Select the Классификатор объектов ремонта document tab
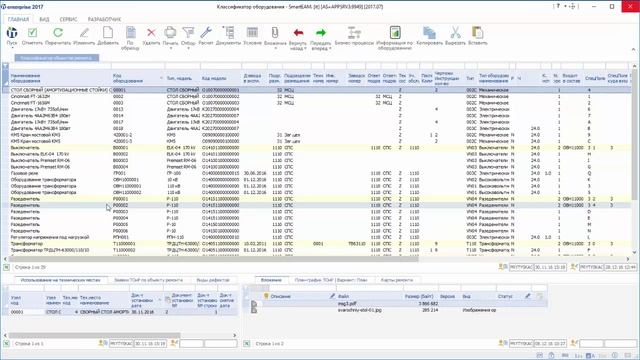 tap(57, 58)
